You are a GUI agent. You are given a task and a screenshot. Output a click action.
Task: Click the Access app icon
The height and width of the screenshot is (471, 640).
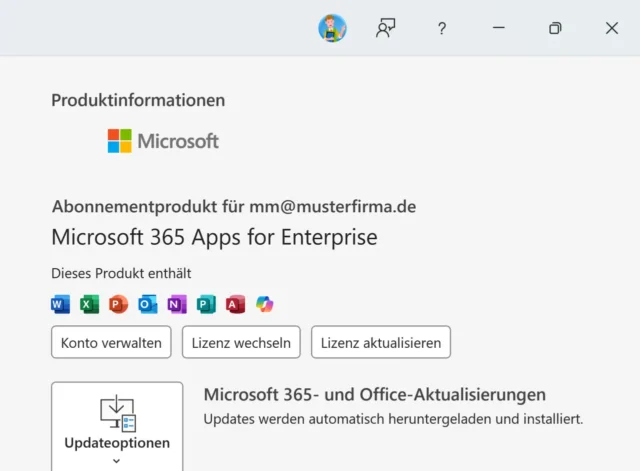[235, 304]
